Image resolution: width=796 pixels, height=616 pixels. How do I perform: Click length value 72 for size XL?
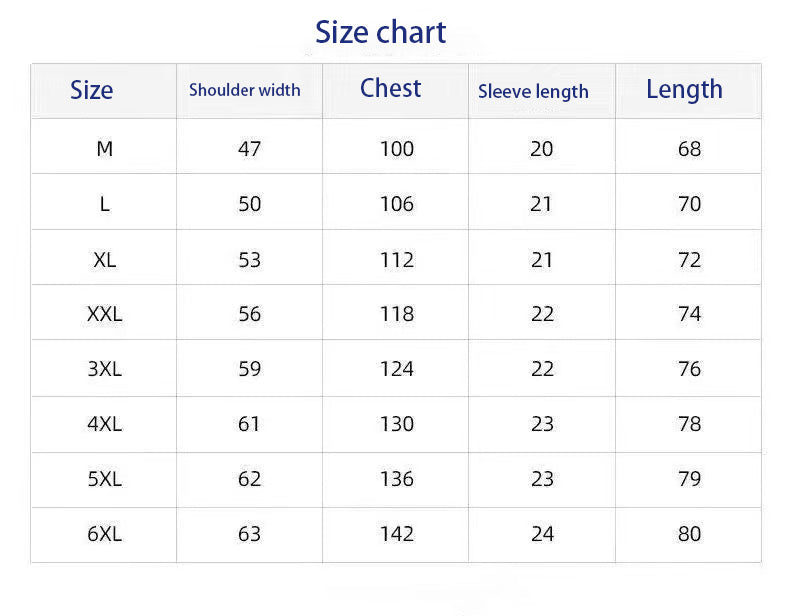coord(690,260)
